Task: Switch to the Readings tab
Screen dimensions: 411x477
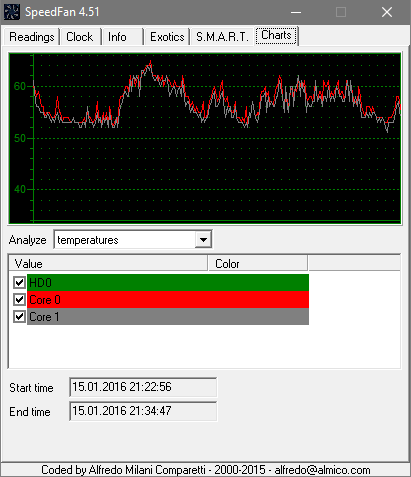Action: (32, 37)
